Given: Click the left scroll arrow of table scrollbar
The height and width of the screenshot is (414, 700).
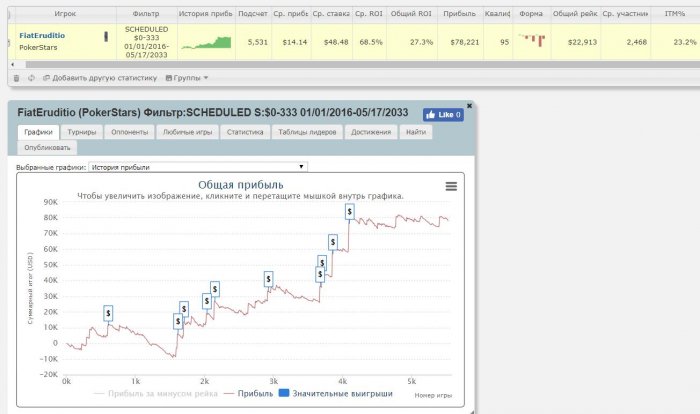Looking at the screenshot, I should (12, 65).
